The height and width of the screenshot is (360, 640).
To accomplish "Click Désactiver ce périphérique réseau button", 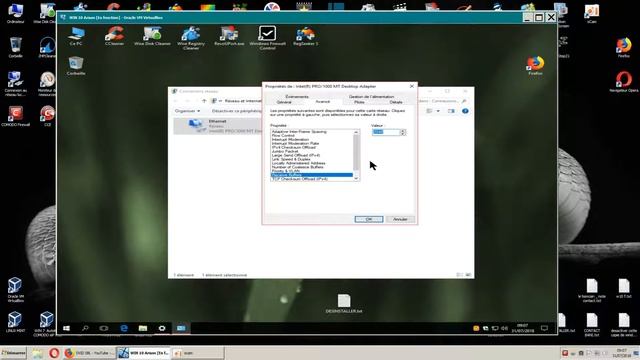I will [237, 111].
